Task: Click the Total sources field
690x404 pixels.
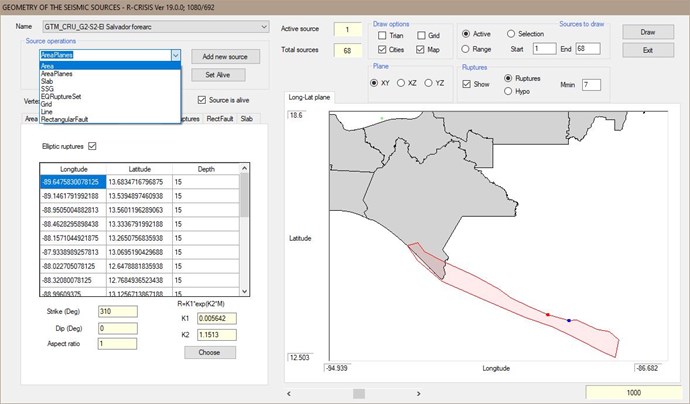Action: (x=348, y=51)
